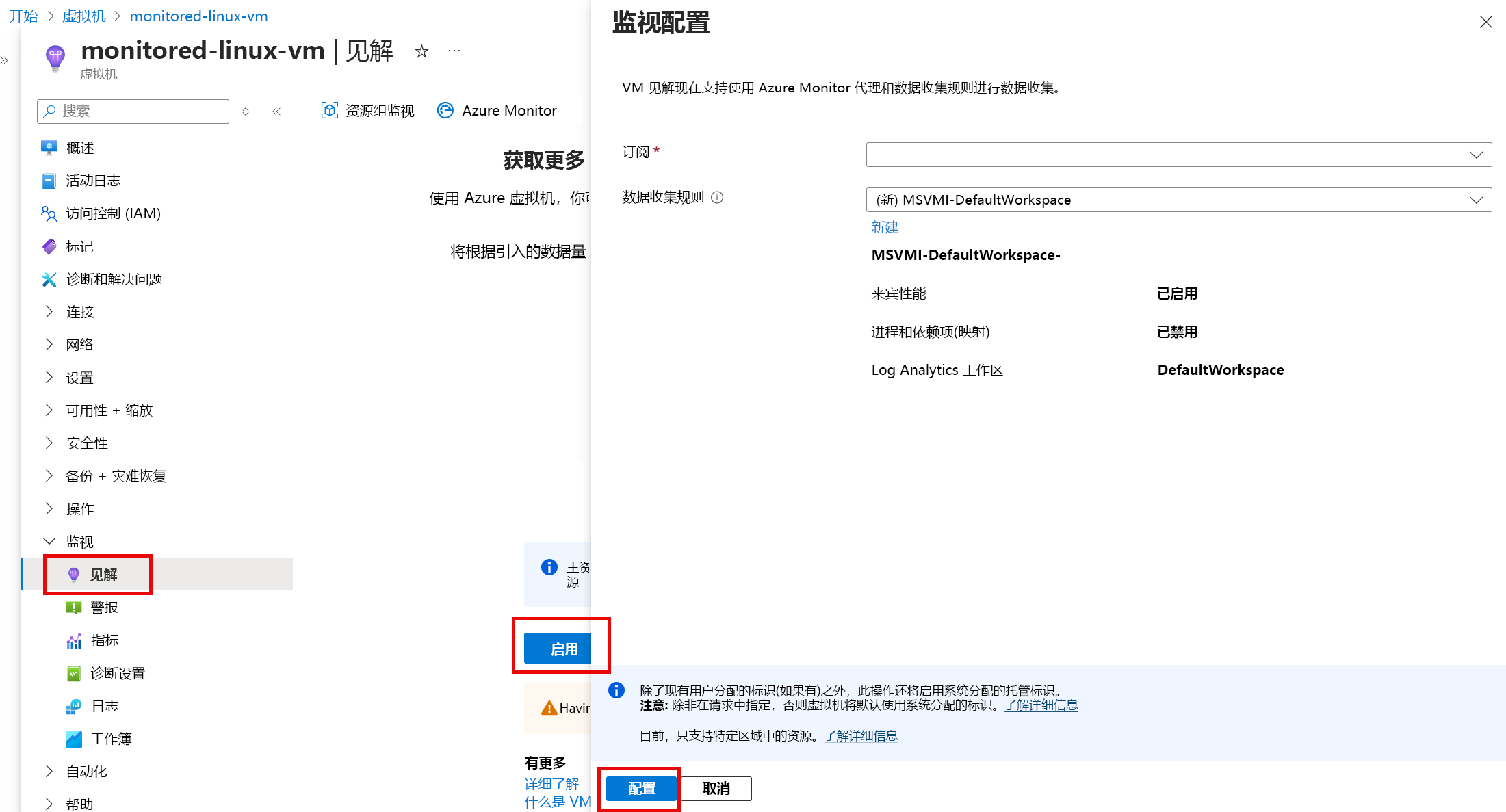
Task: Open 警报 alerts under monitoring
Action: [x=104, y=607]
